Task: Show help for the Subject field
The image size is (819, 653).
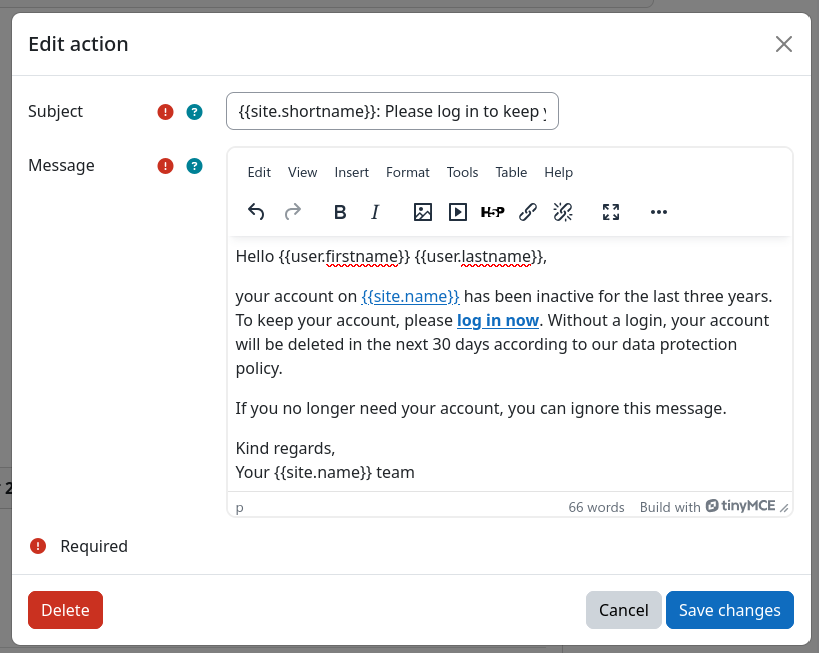Action: point(194,112)
